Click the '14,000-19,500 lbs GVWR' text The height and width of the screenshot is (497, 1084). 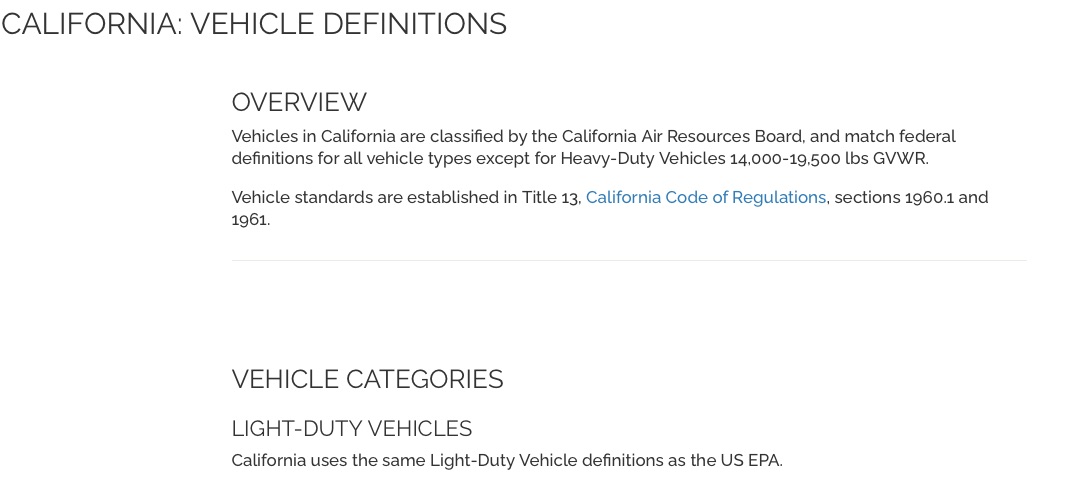click(x=828, y=159)
